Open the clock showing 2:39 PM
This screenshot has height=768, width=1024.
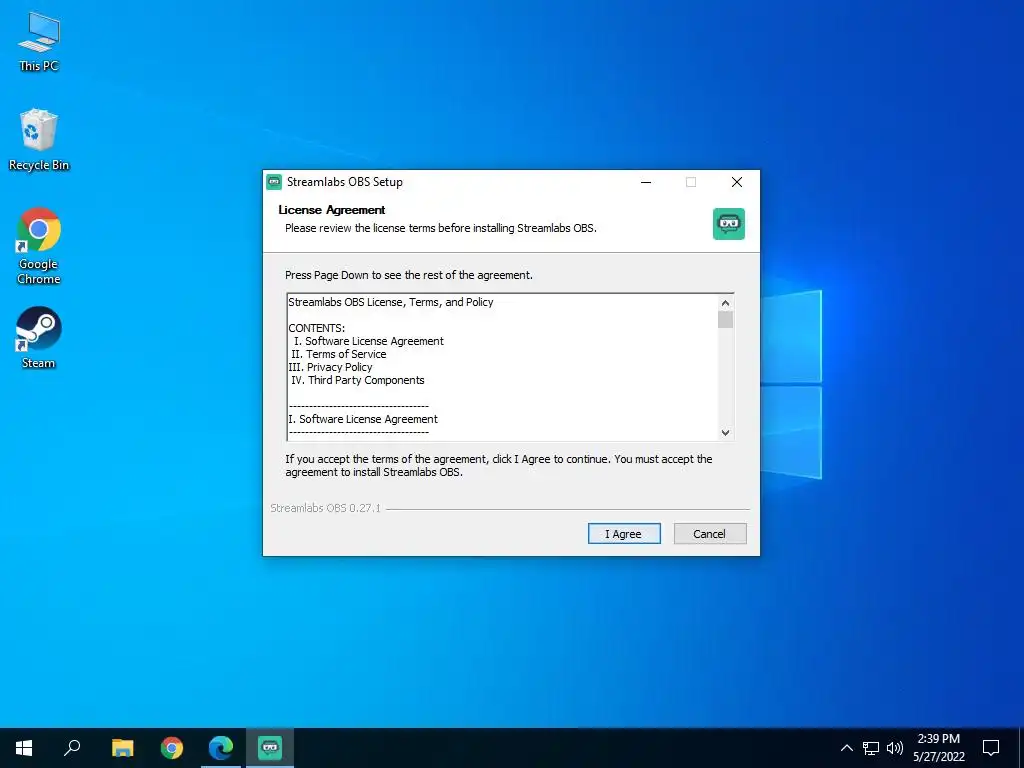pos(938,748)
